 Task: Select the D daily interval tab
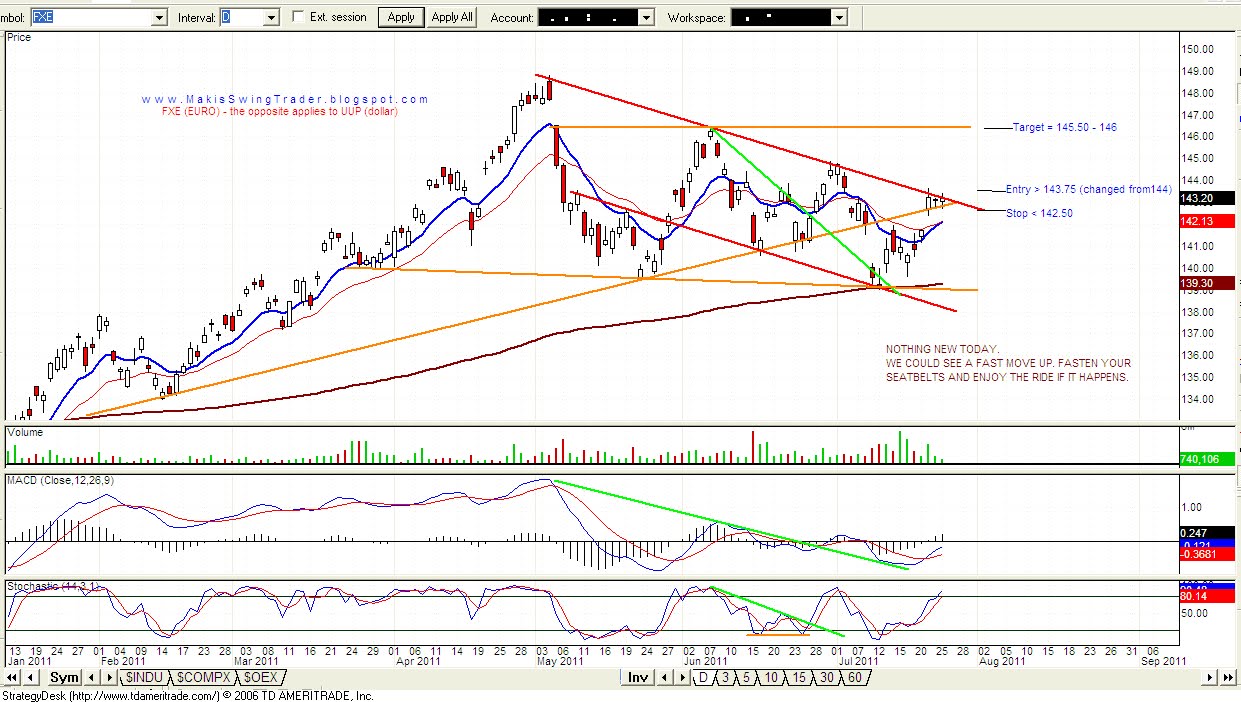coord(702,678)
